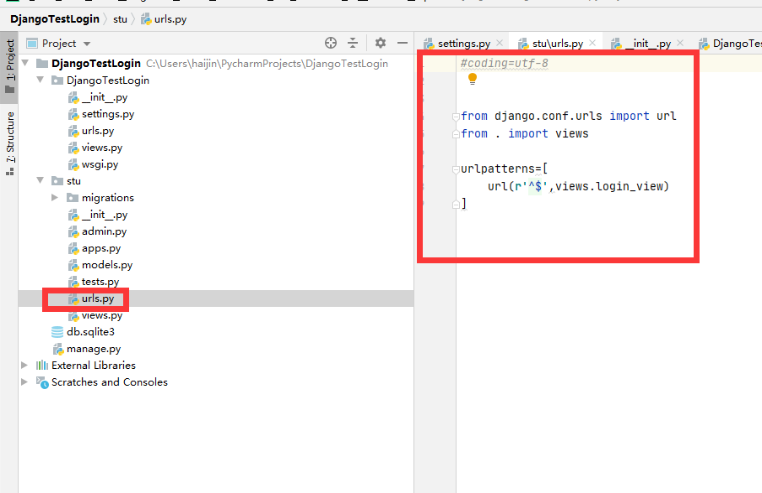Switch to the partially shown DjangoTes… tab
Screen dimensions: 762x493
pos(730,44)
